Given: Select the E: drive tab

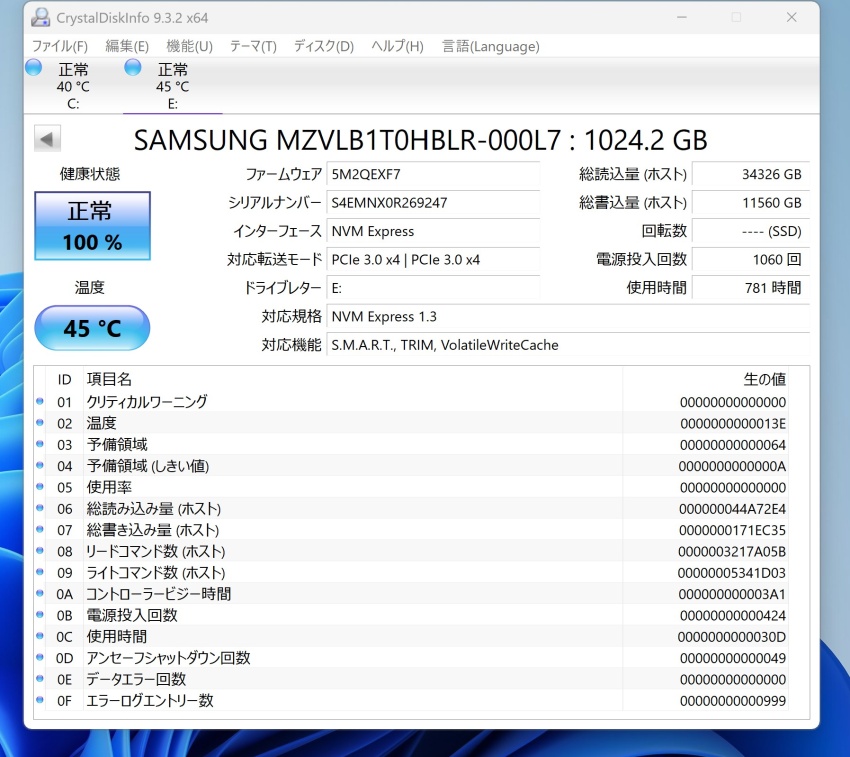Looking at the screenshot, I should pos(172,86).
